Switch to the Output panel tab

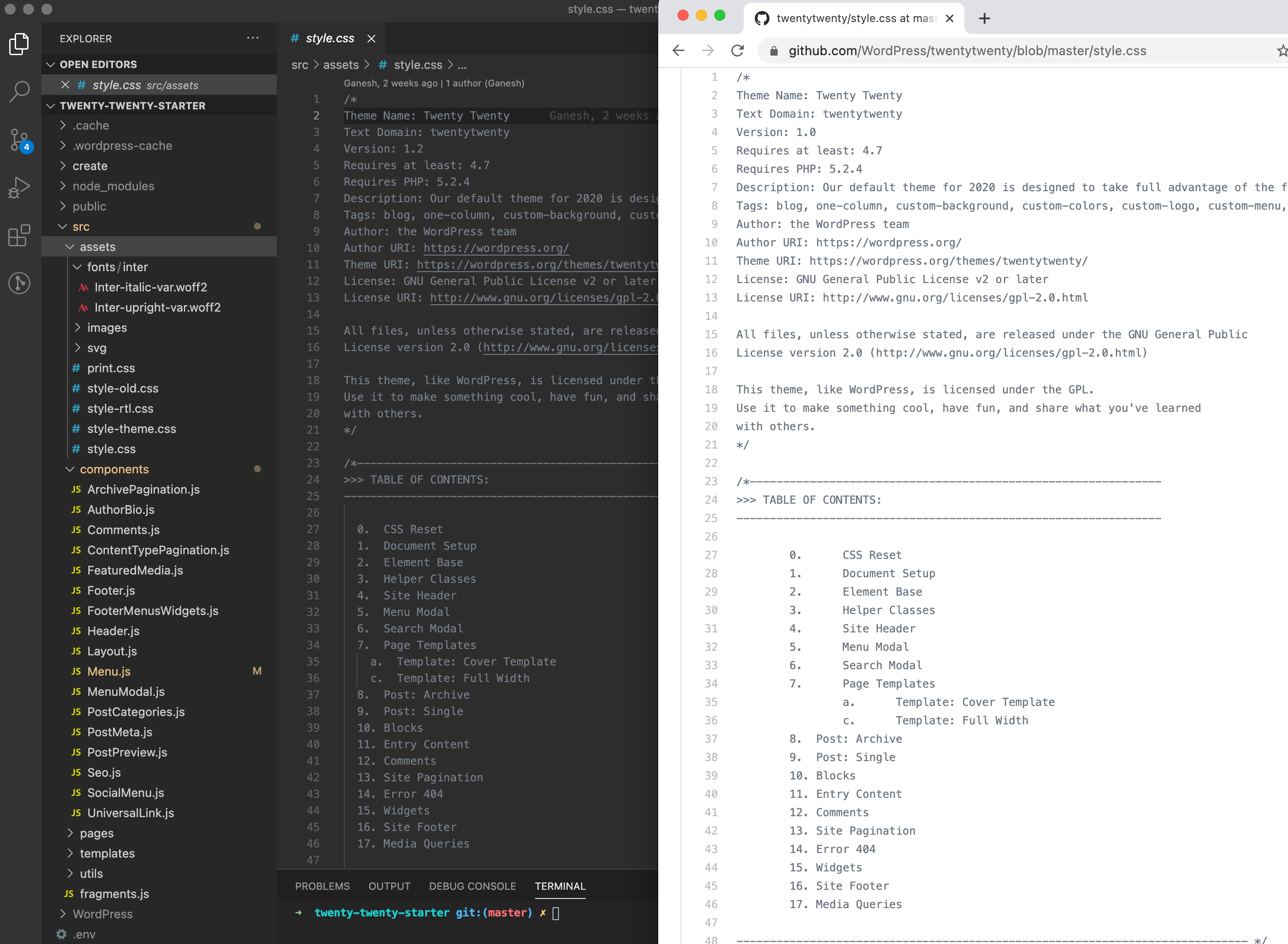[389, 886]
